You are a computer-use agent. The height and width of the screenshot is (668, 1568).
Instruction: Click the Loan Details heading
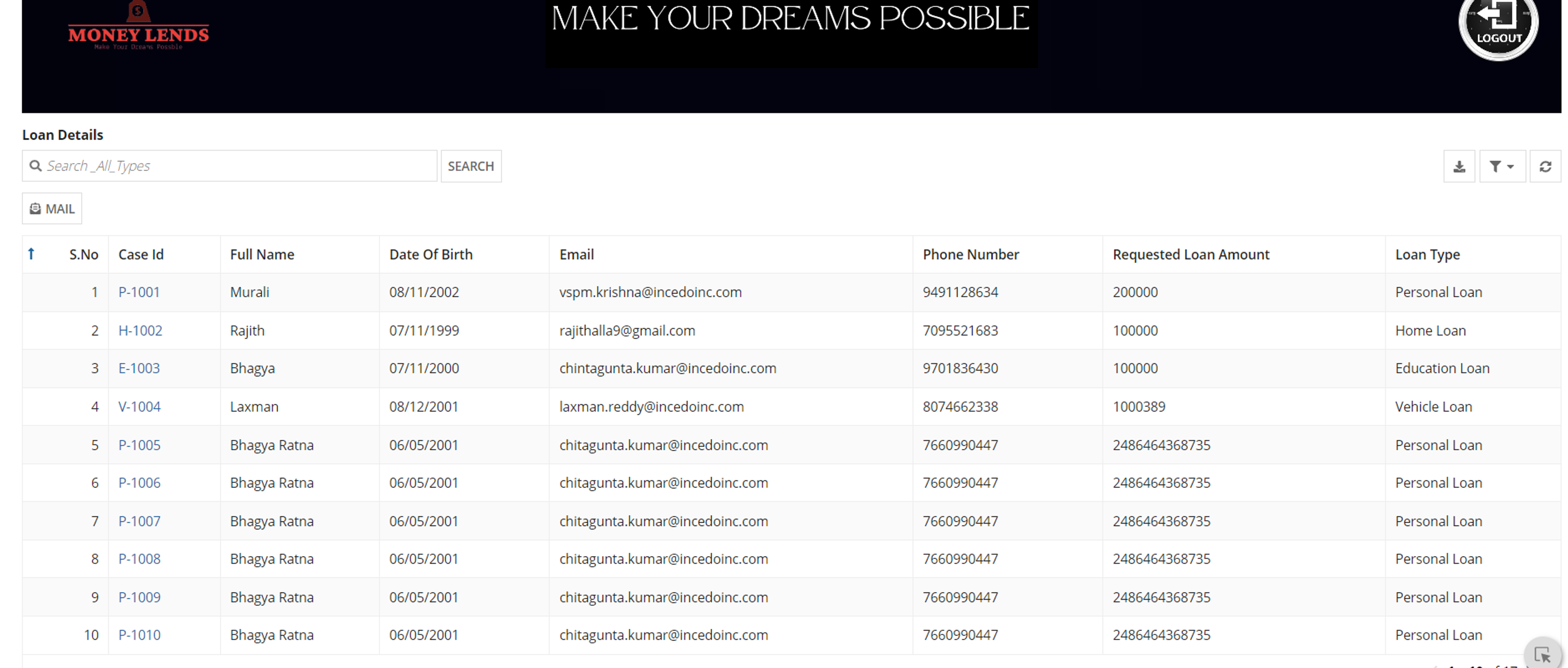click(63, 135)
